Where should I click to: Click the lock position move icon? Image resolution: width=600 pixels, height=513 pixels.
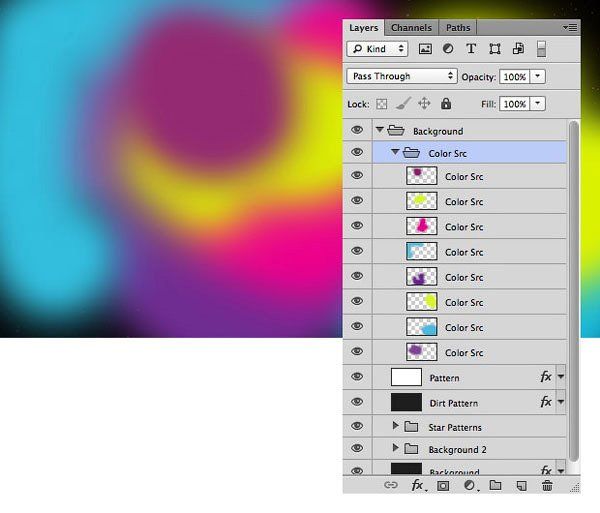(x=424, y=104)
